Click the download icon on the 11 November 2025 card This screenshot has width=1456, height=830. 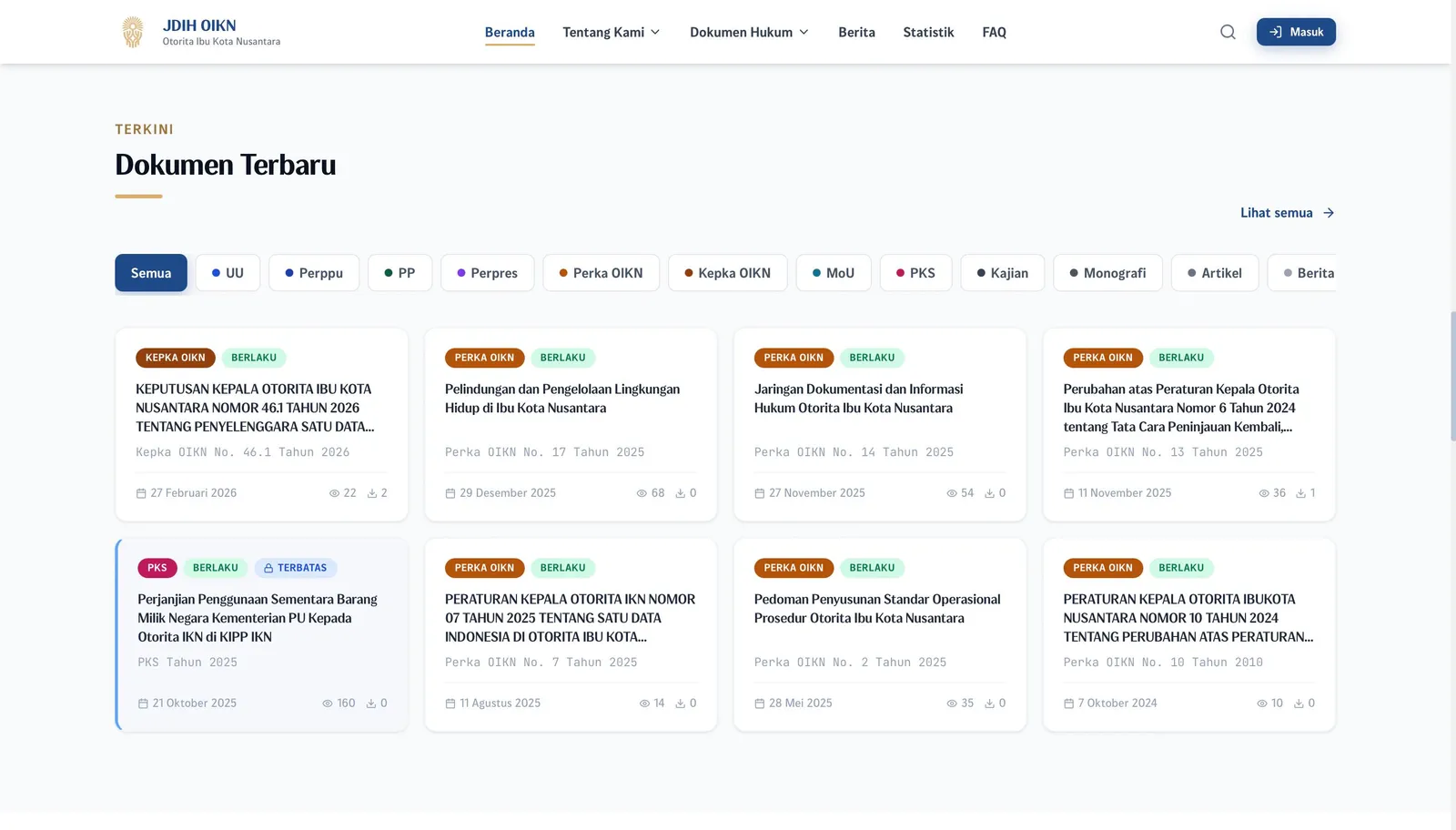coord(1300,493)
